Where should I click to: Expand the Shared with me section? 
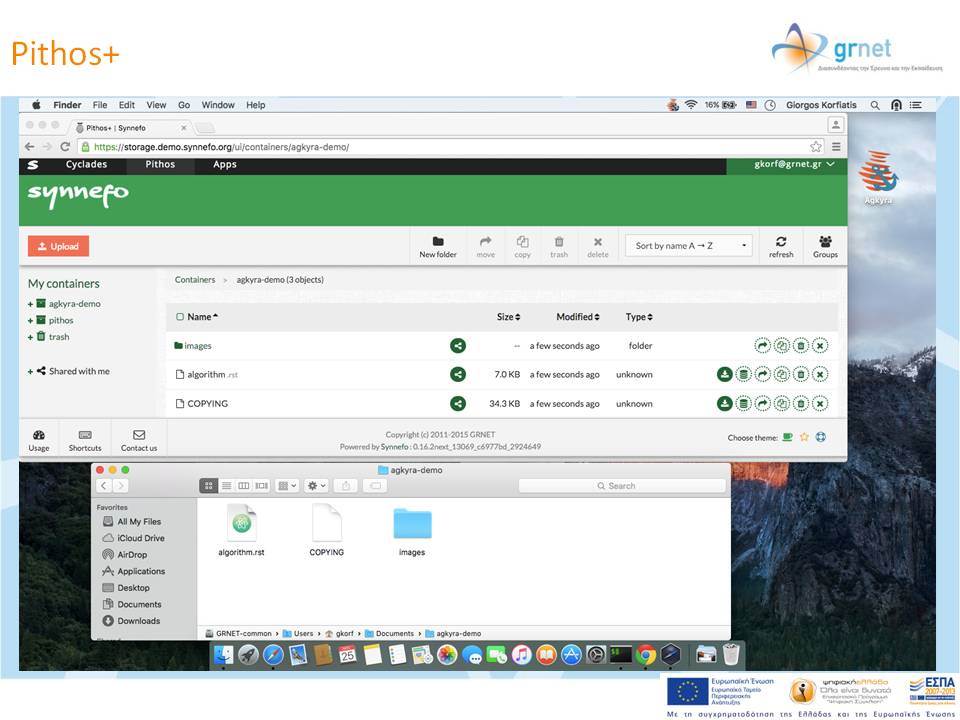coord(30,371)
